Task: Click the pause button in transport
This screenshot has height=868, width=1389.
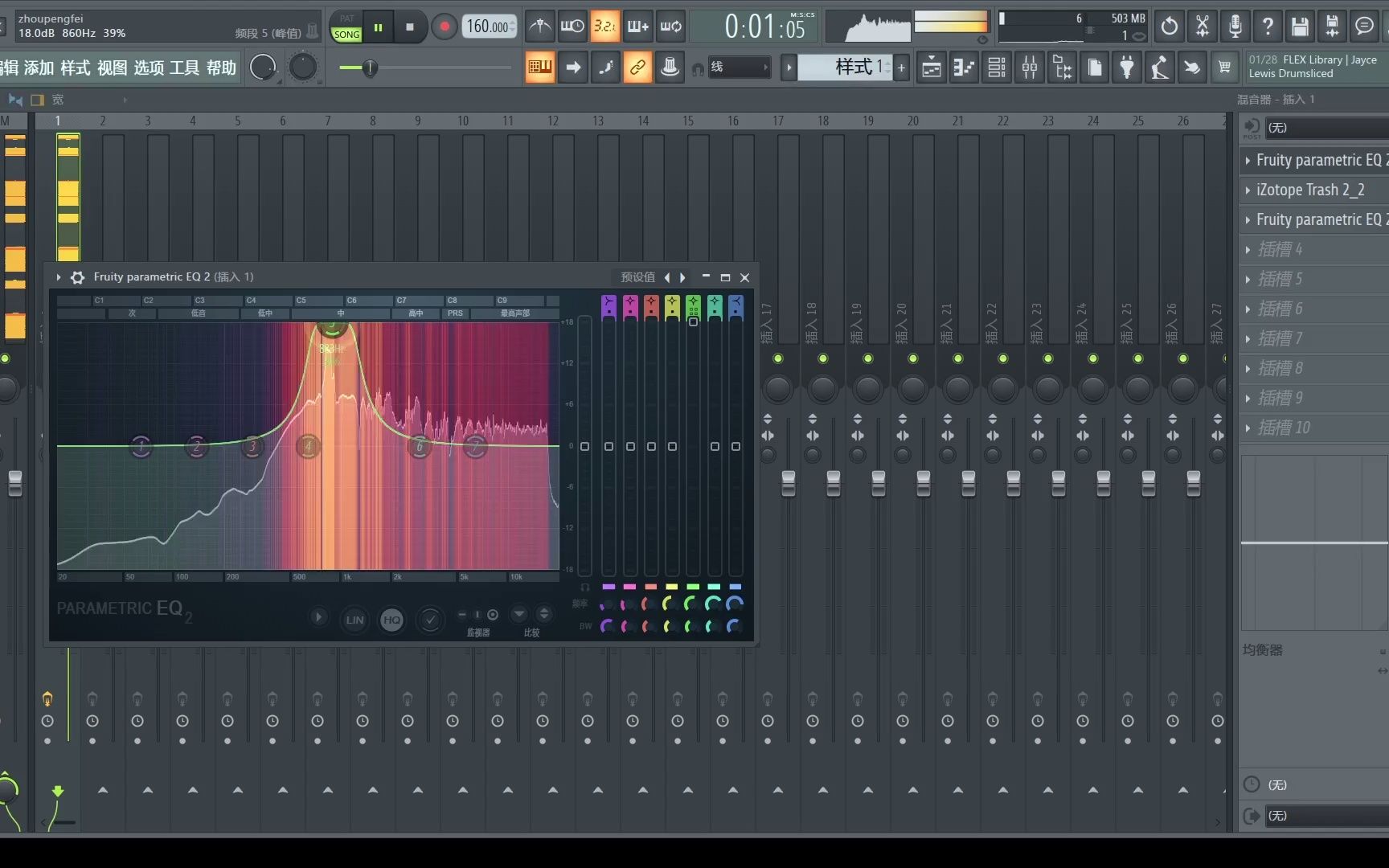Action: pos(378,27)
